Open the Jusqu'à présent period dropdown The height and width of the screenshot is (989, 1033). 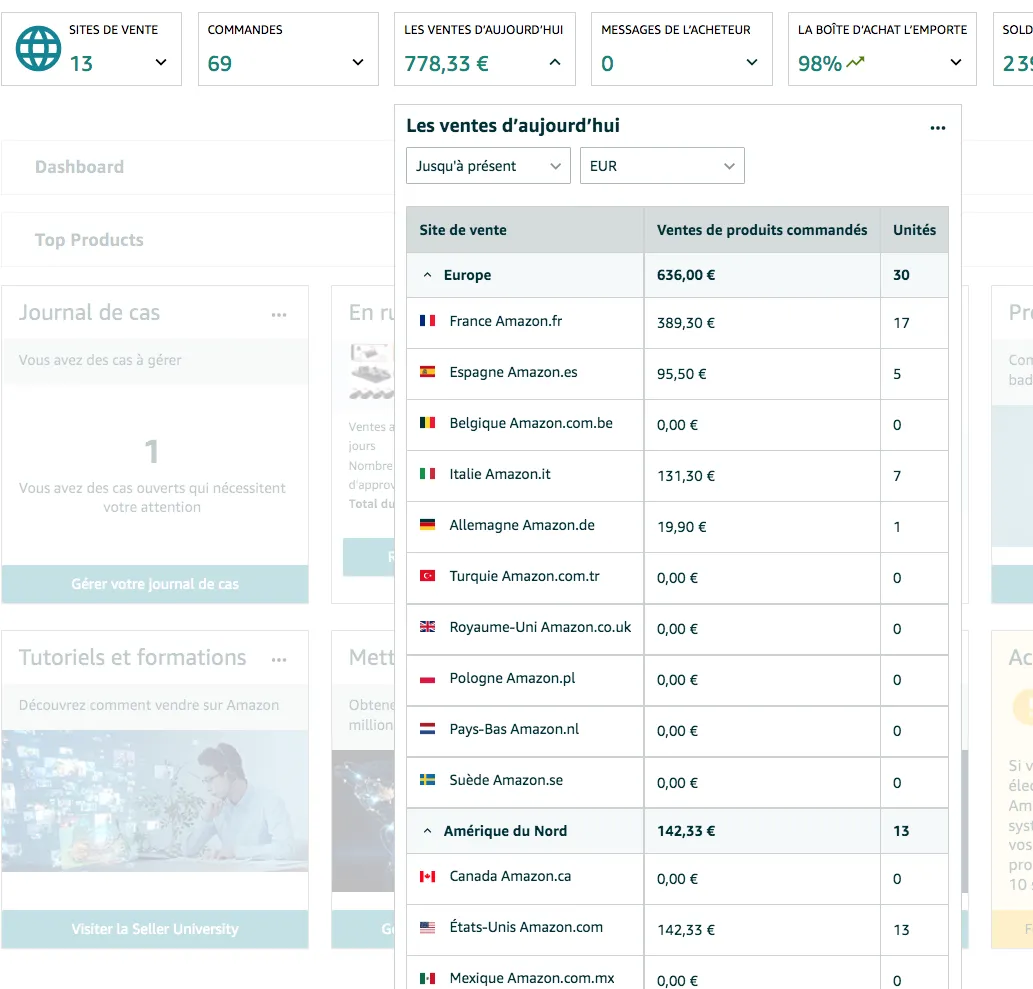[x=488, y=165]
